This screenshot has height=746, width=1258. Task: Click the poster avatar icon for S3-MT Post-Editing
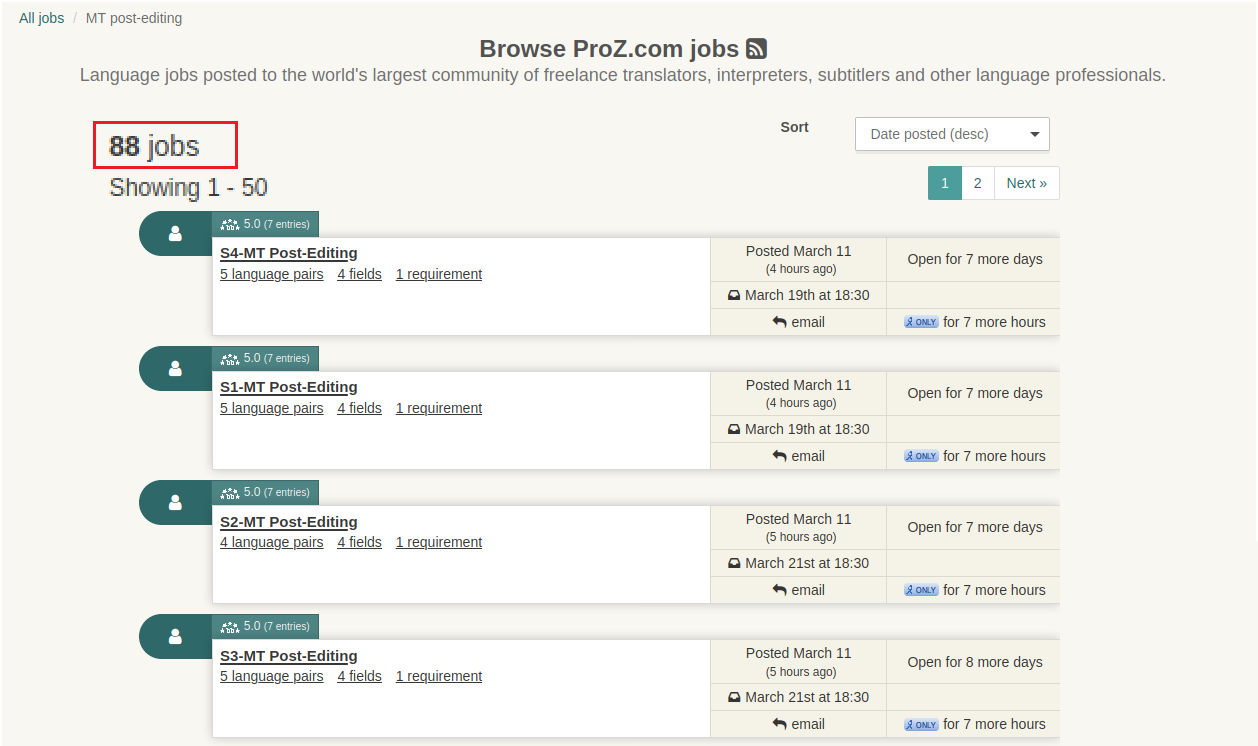pyautogui.click(x=175, y=636)
